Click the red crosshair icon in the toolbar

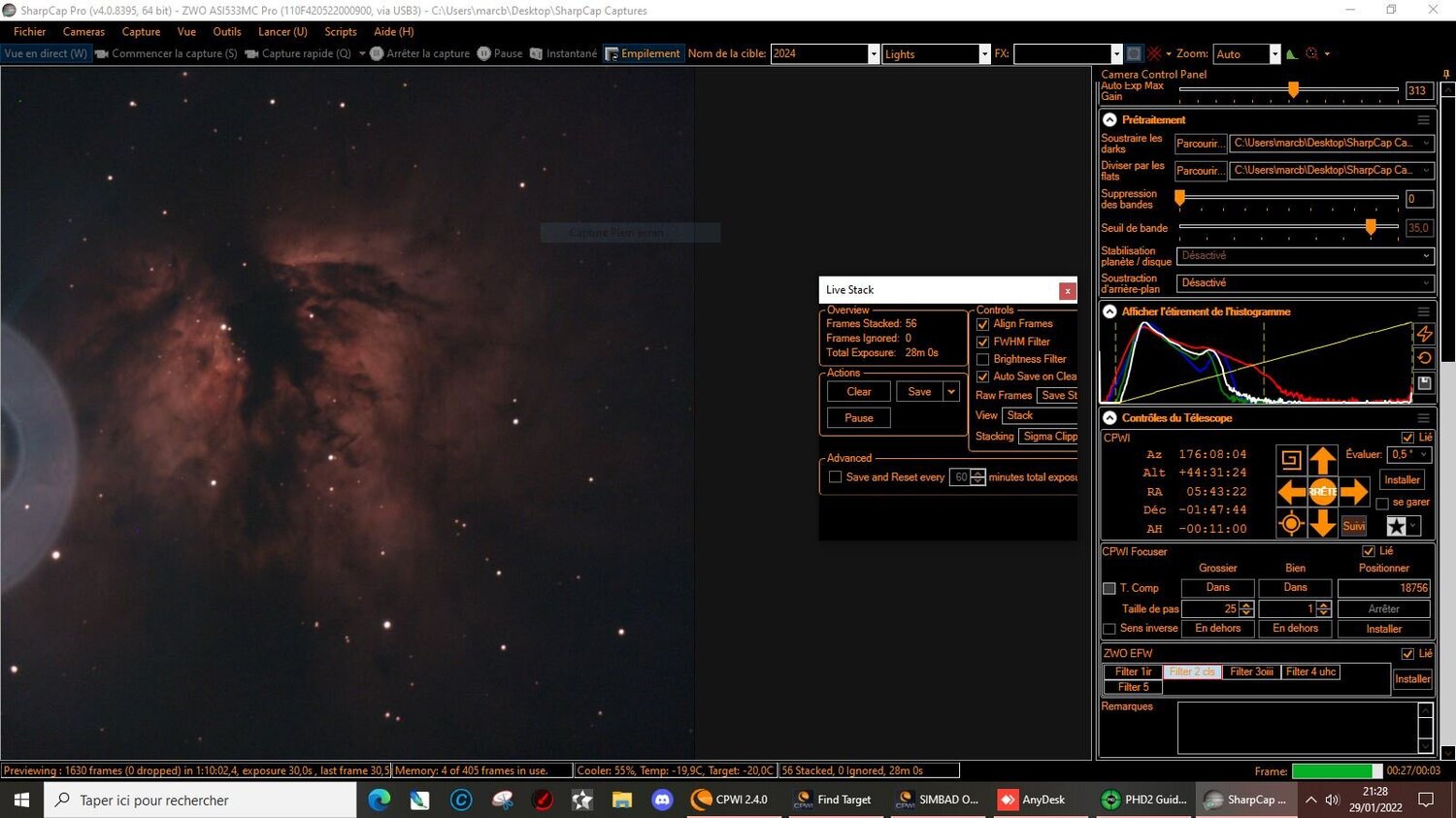point(1154,54)
